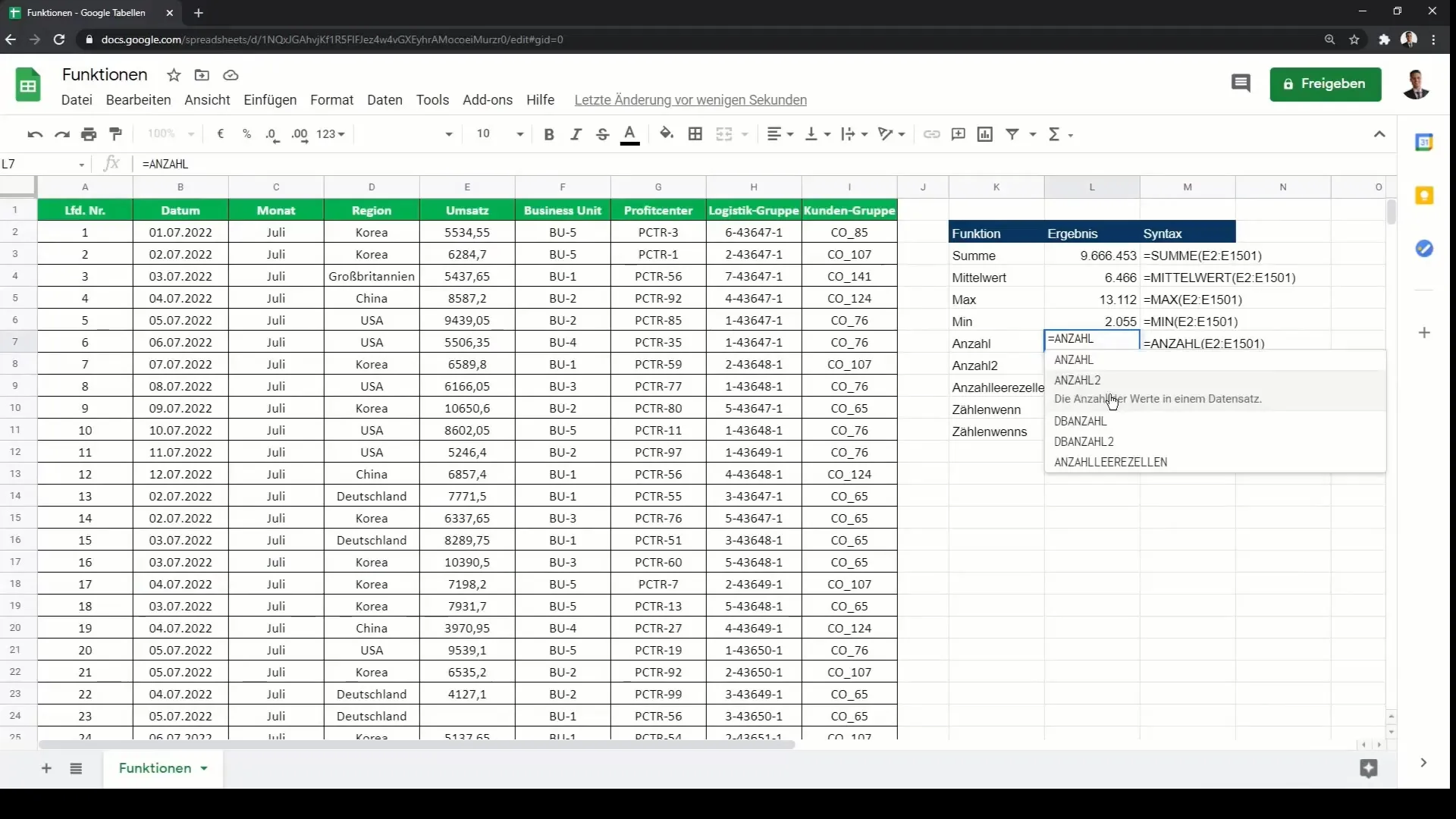The height and width of the screenshot is (819, 1456).
Task: Open filter views dropdown arrow
Action: [x=1032, y=134]
